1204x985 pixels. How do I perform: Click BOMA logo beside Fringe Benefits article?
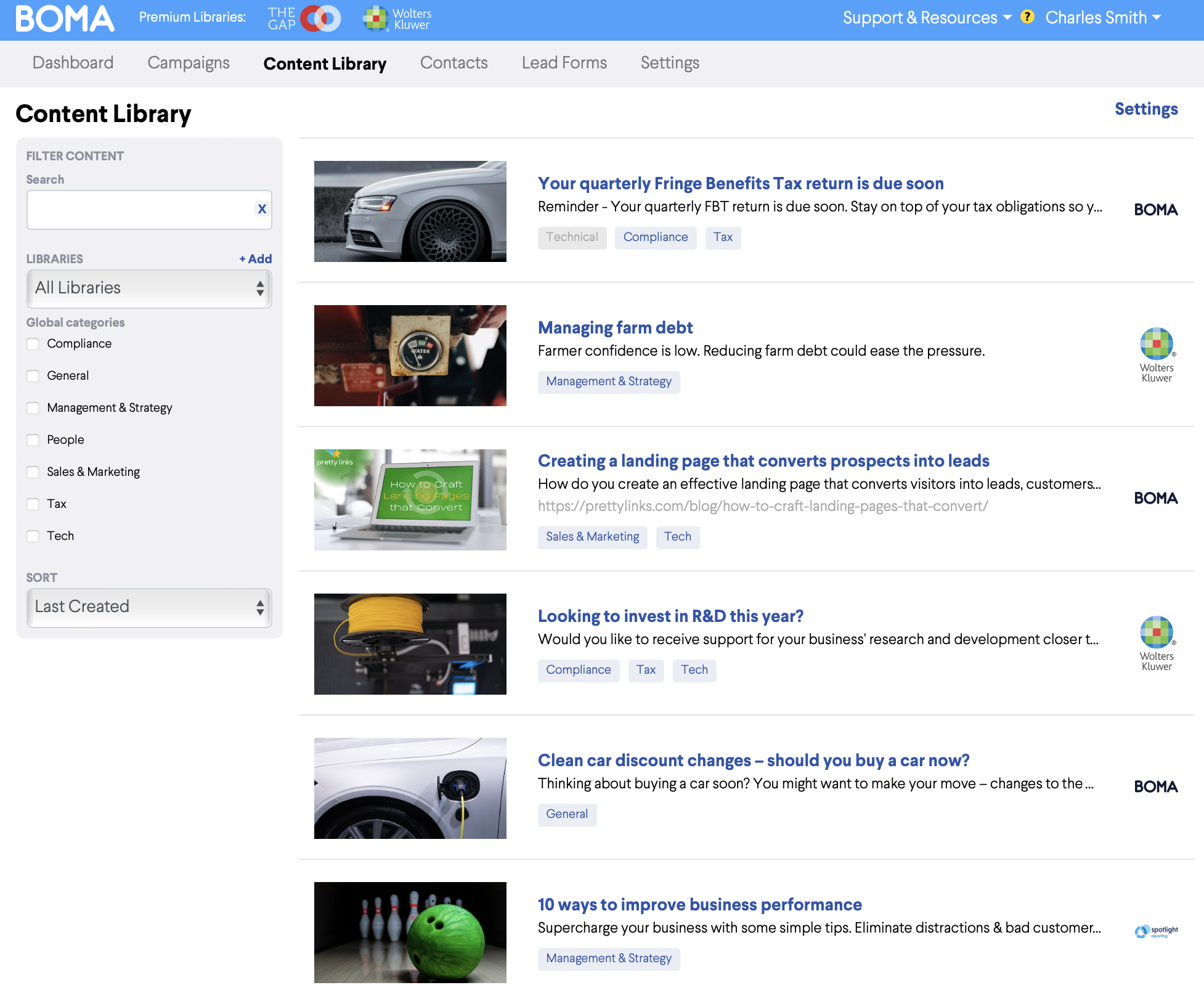pos(1156,210)
